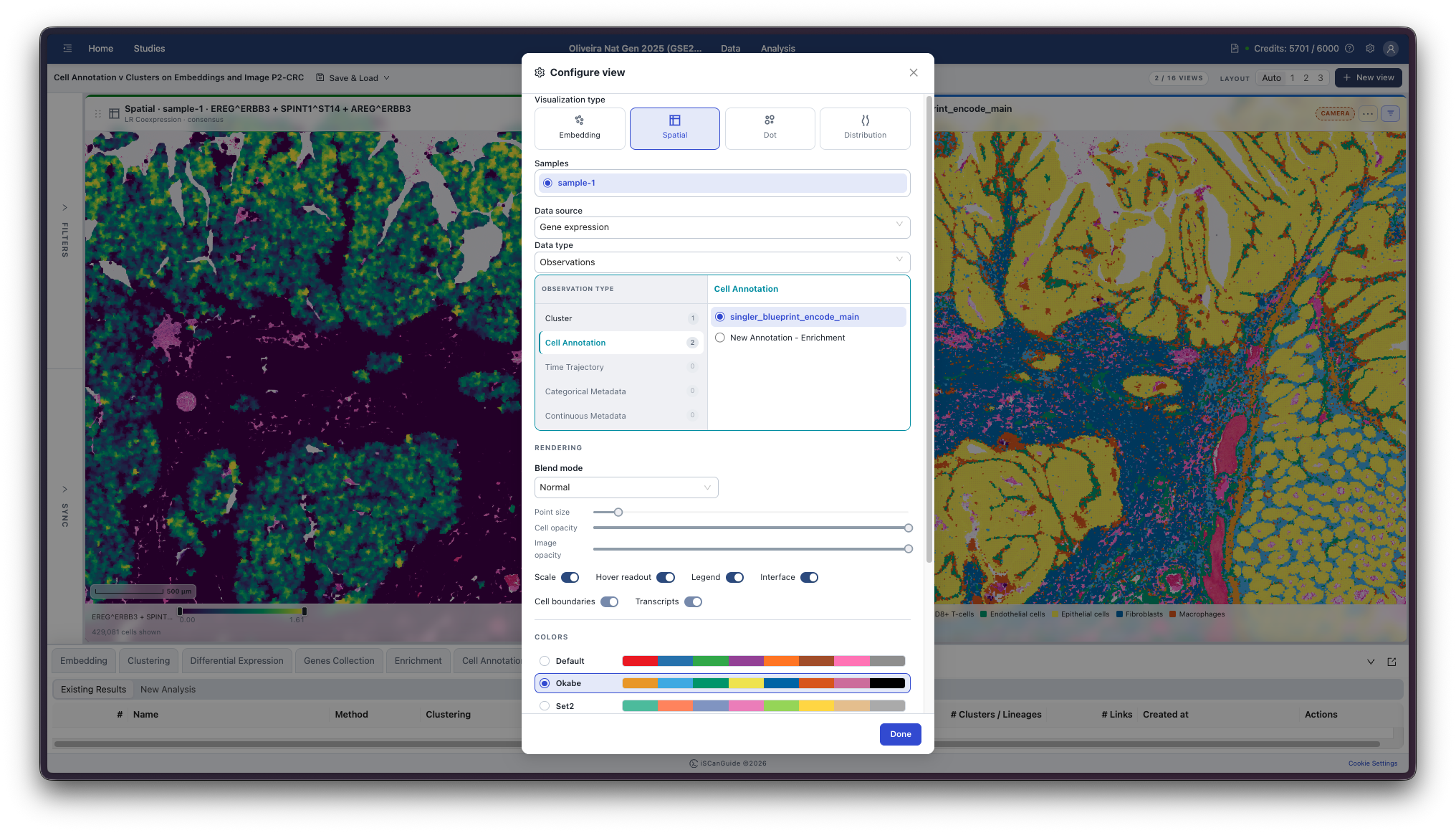The width and height of the screenshot is (1456, 833).
Task: Toggle the Legend switch
Action: pos(735,578)
